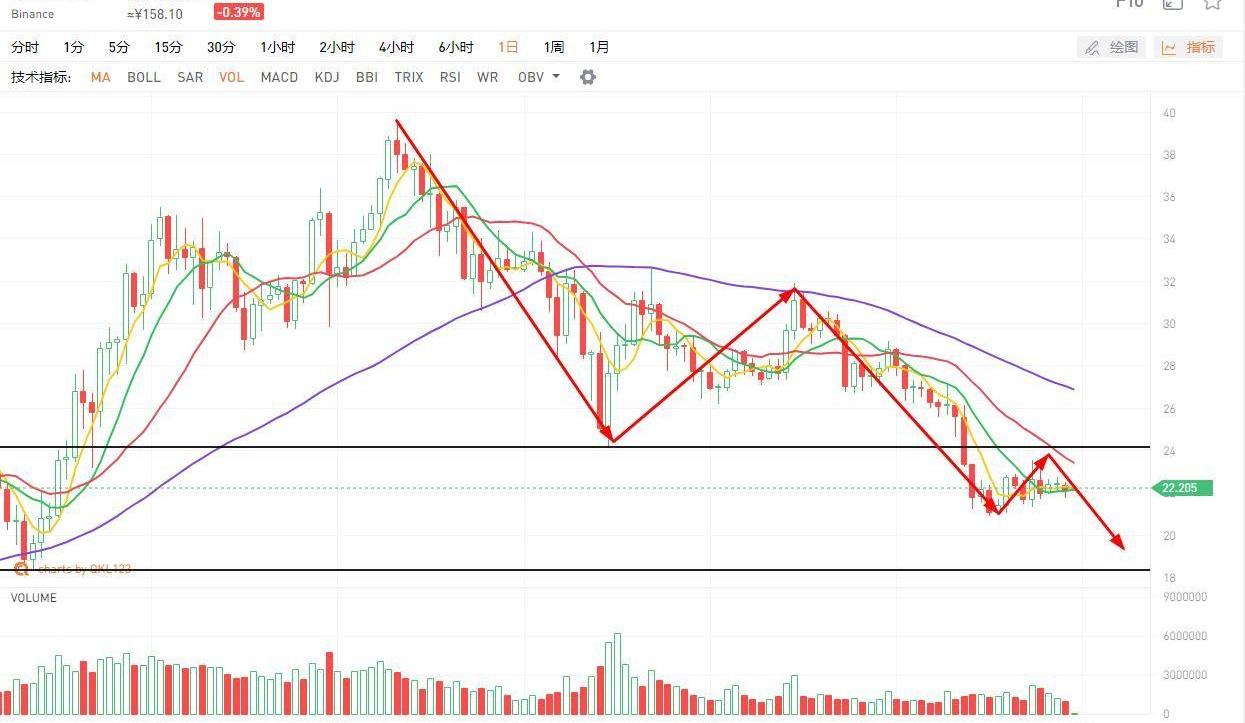Expand the OBV indicator dropdown arrow
This screenshot has width=1245, height=723.
point(556,77)
